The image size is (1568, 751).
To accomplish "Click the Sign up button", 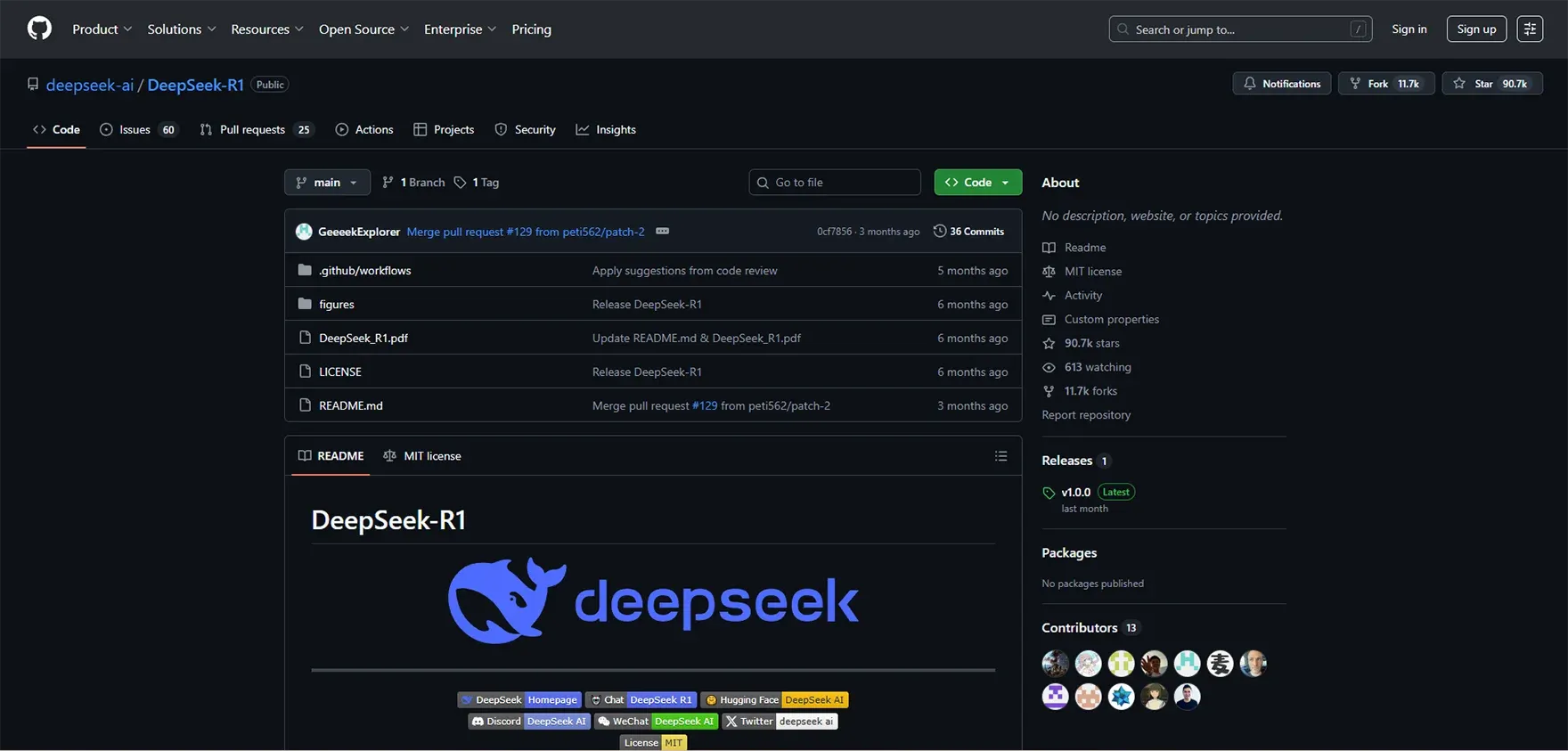I will pos(1476,29).
